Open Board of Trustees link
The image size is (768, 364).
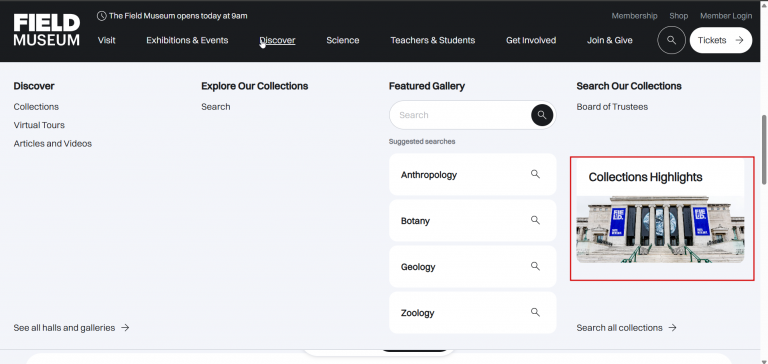click(612, 107)
